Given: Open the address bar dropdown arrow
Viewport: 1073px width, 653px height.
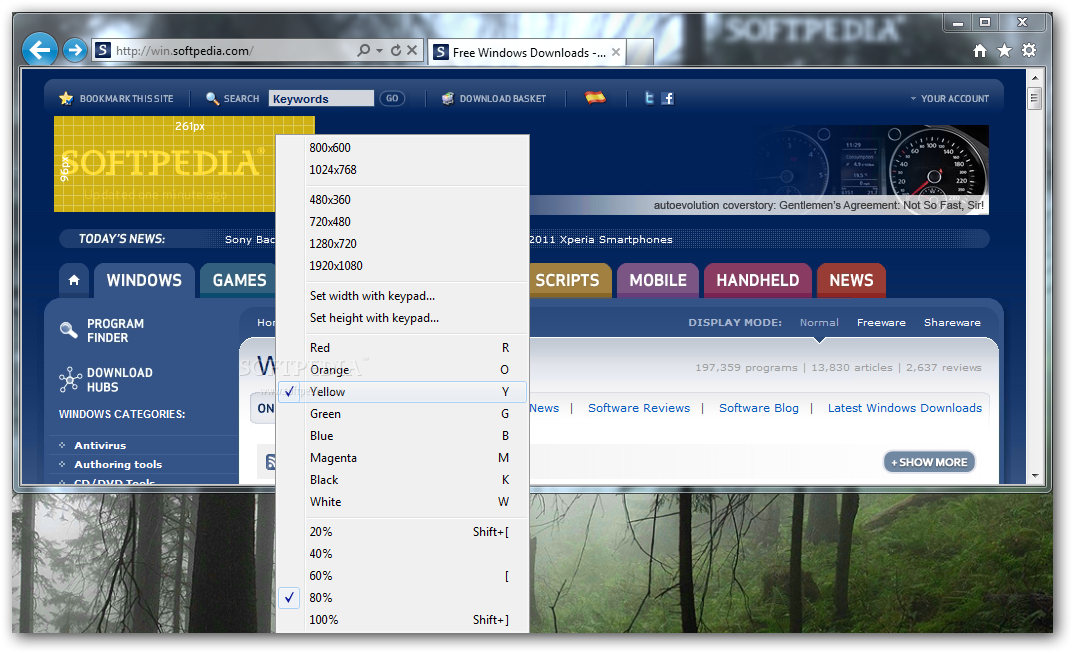Looking at the screenshot, I should tap(379, 51).
